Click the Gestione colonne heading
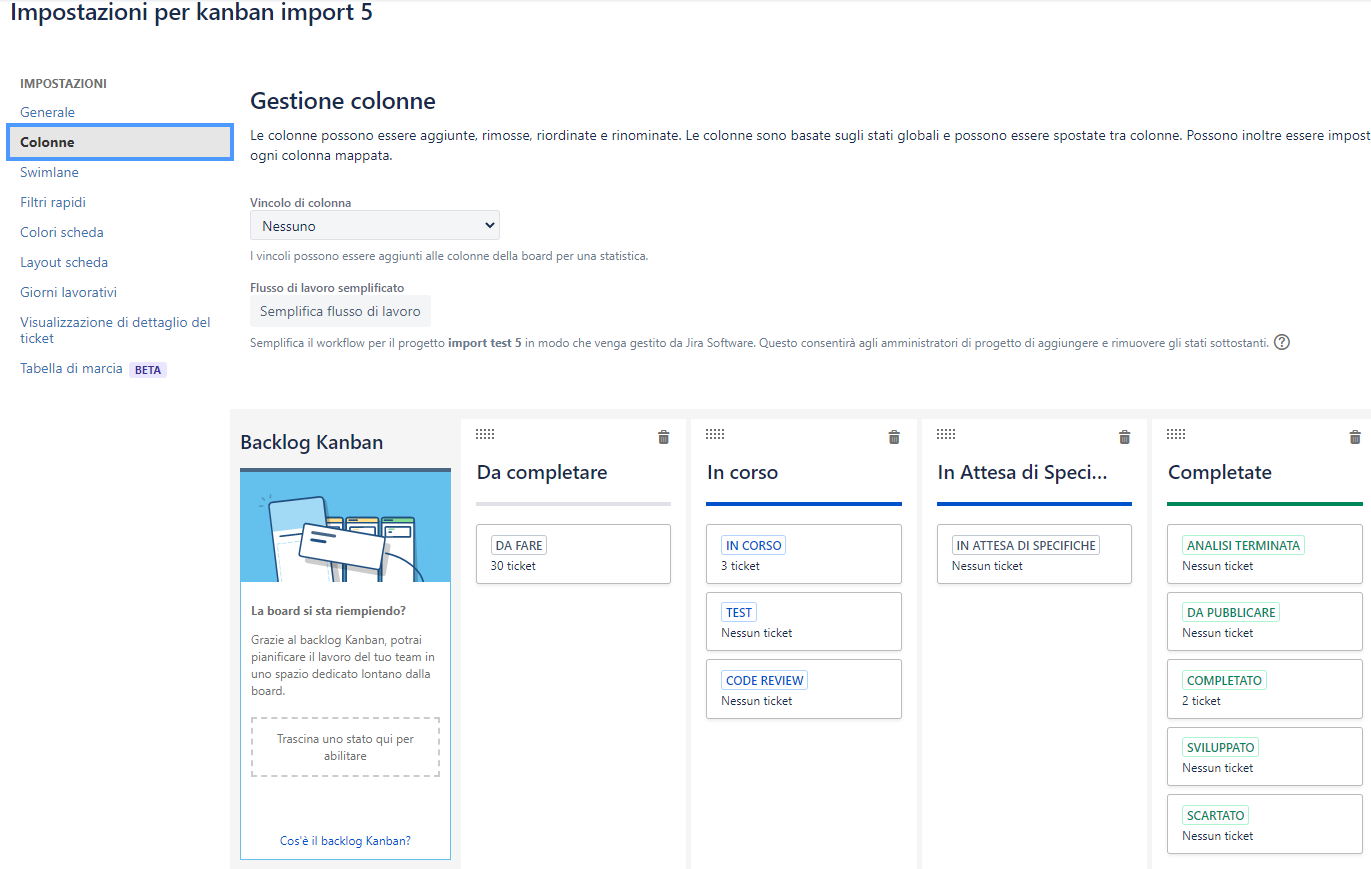The image size is (1371, 869). pos(343,101)
